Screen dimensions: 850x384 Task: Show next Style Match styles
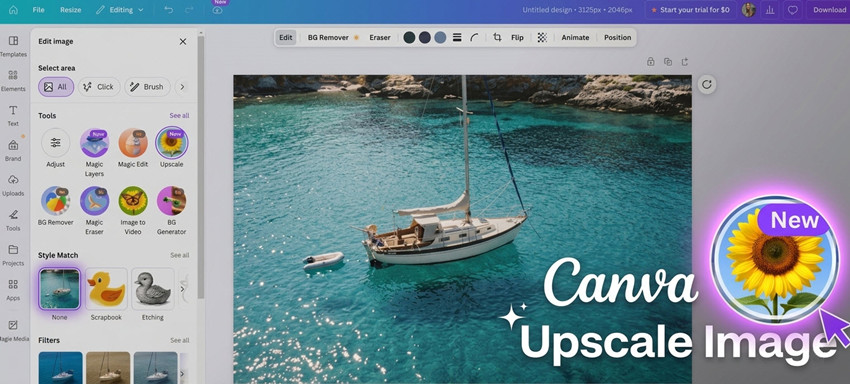pyautogui.click(x=182, y=289)
